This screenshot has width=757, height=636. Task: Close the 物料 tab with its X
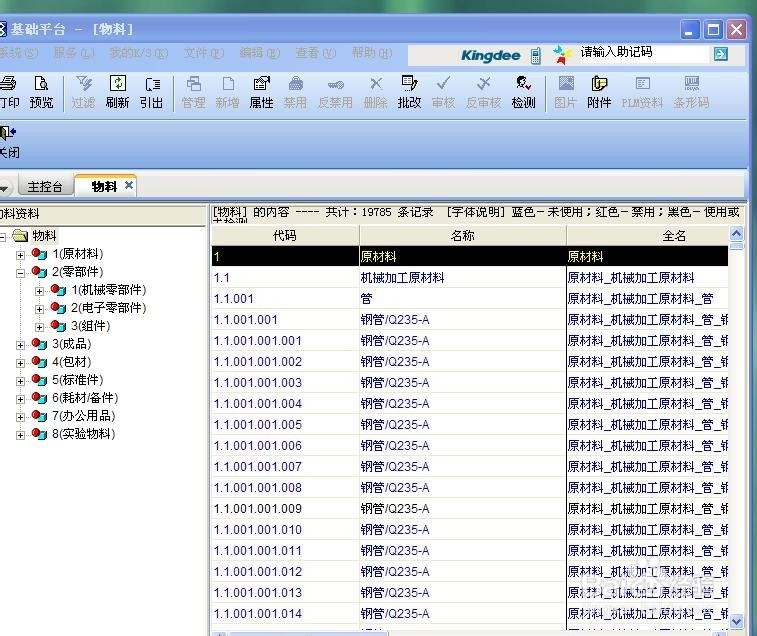click(128, 185)
